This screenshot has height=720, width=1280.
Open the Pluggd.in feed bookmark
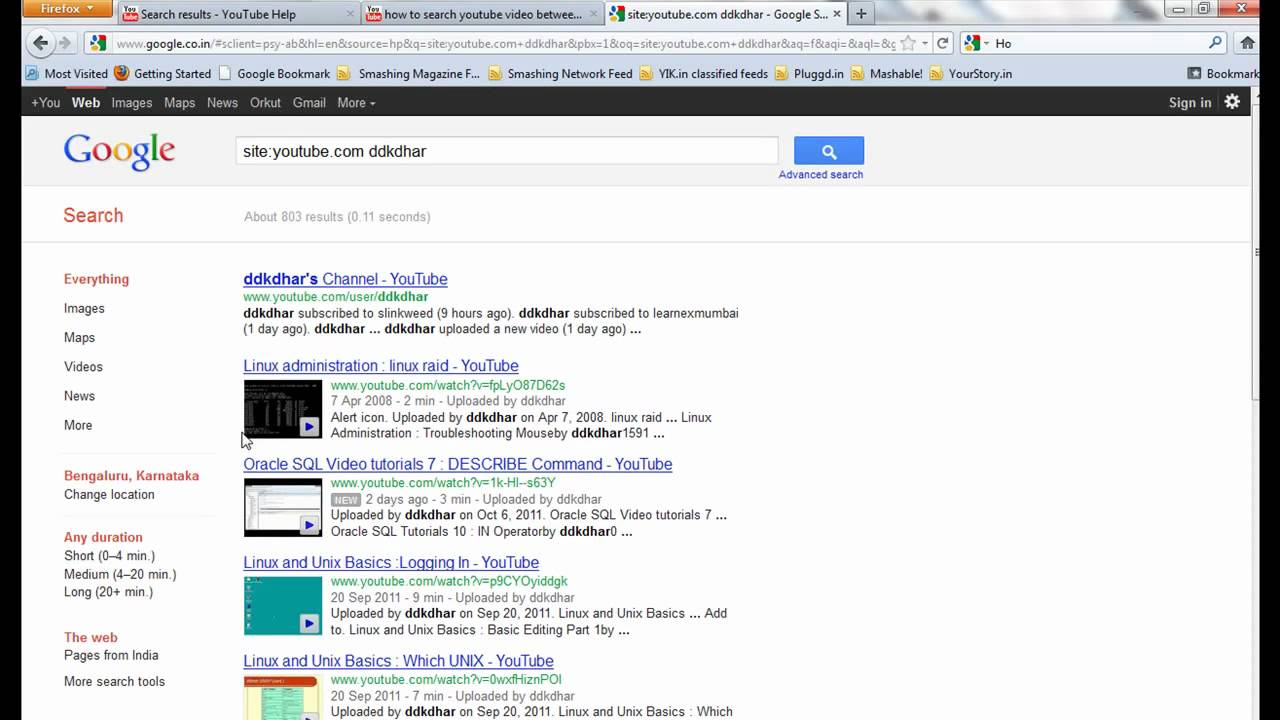click(x=808, y=73)
